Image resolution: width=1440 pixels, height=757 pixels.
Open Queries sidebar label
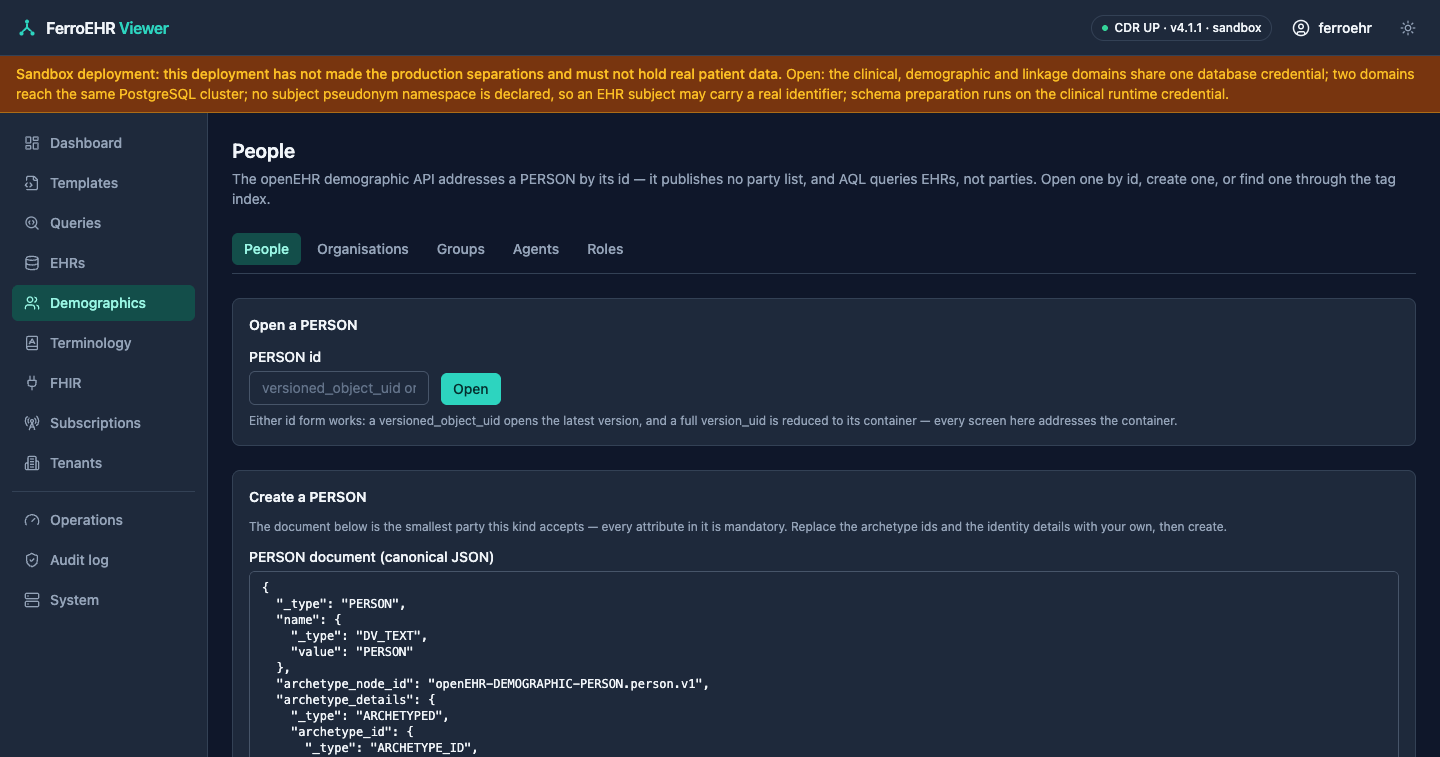[x=76, y=223]
